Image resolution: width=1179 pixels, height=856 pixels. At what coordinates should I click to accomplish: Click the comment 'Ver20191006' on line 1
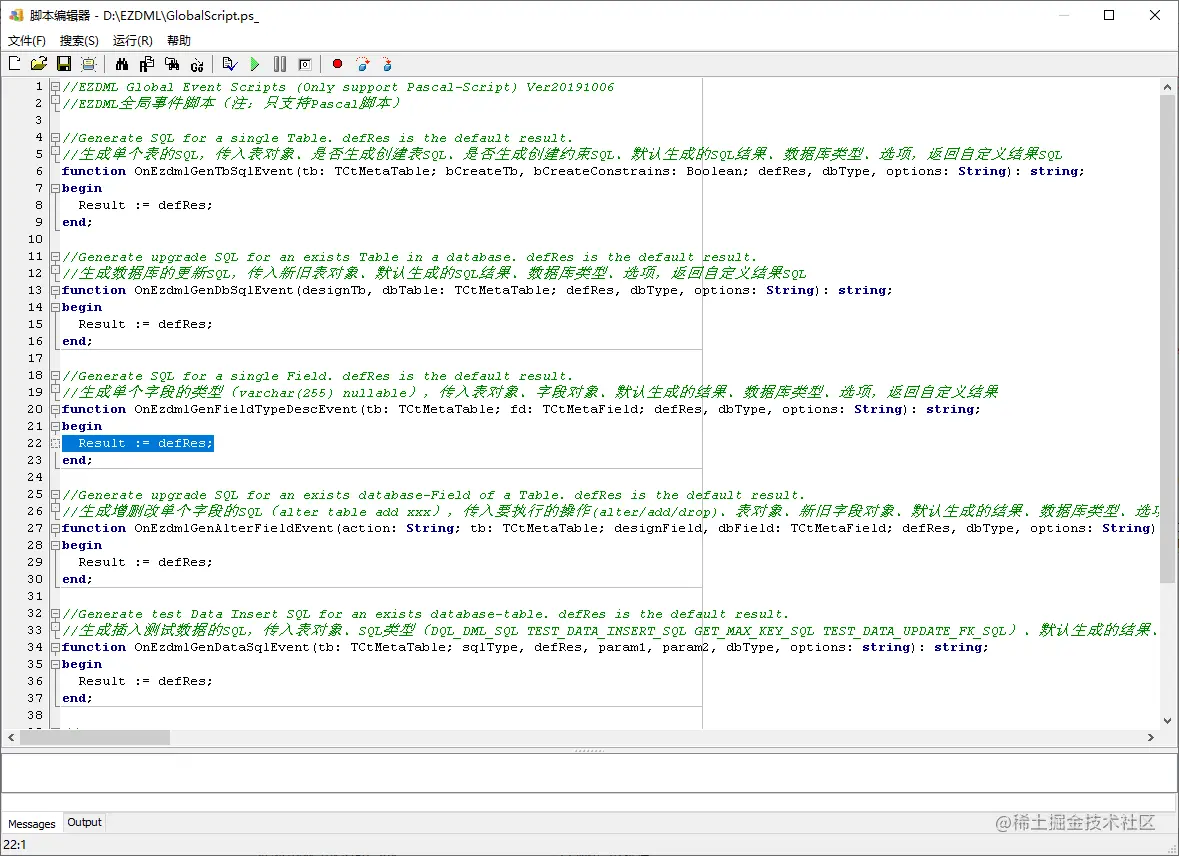coord(570,87)
